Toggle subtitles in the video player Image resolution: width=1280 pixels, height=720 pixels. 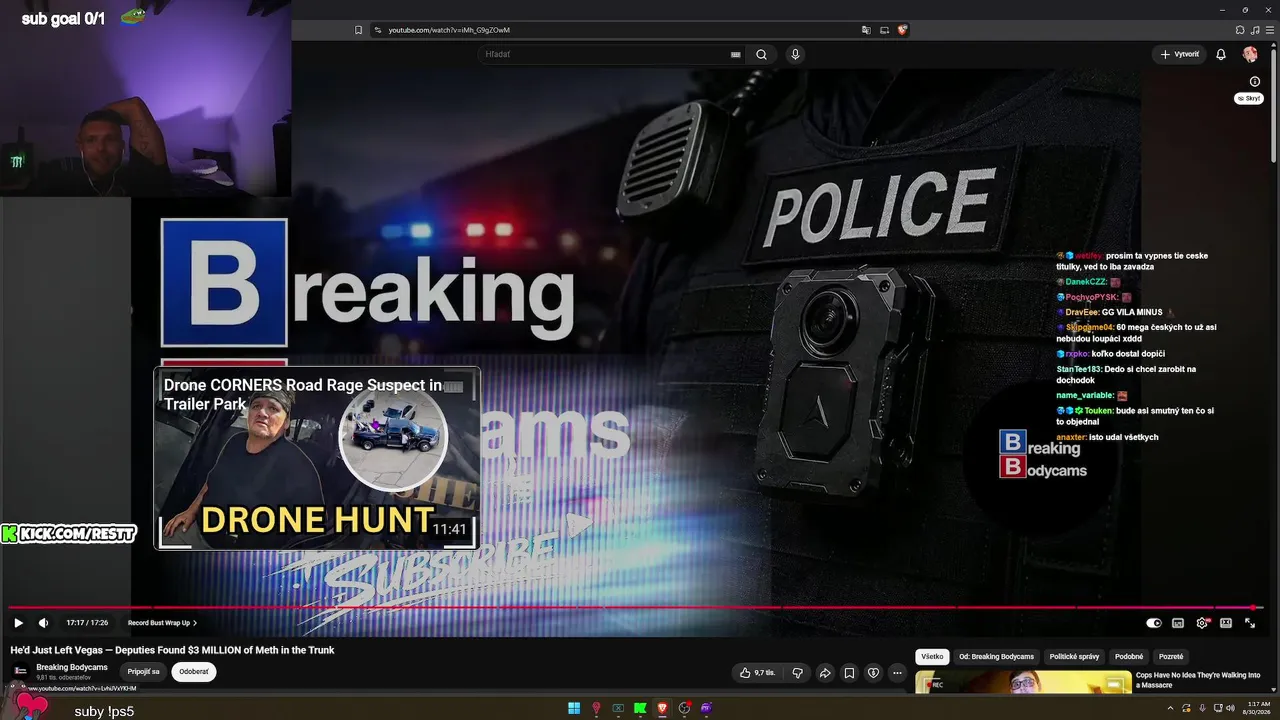point(1178,623)
